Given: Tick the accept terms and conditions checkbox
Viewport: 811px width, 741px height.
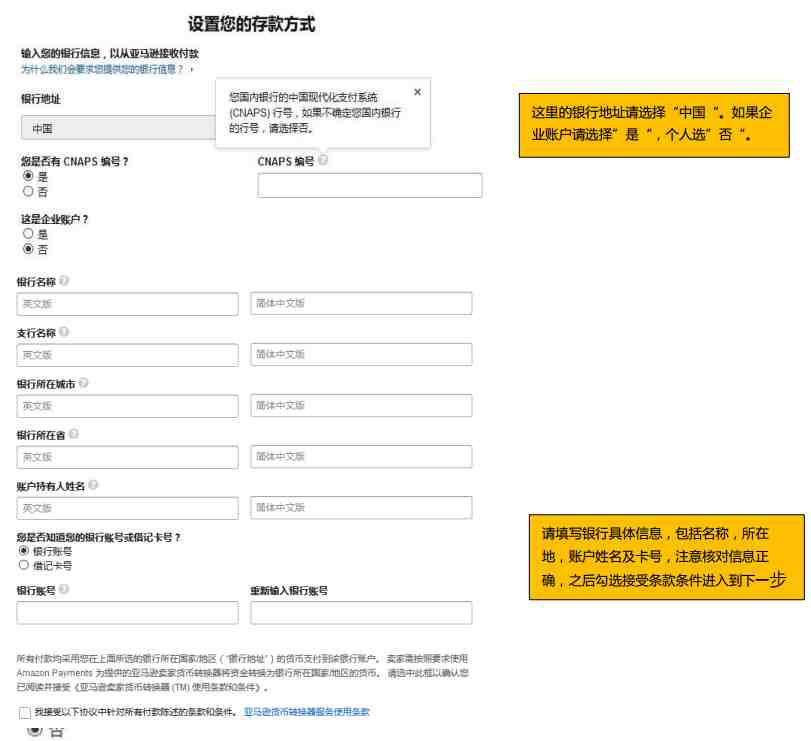Looking at the screenshot, I should tap(24, 713).
